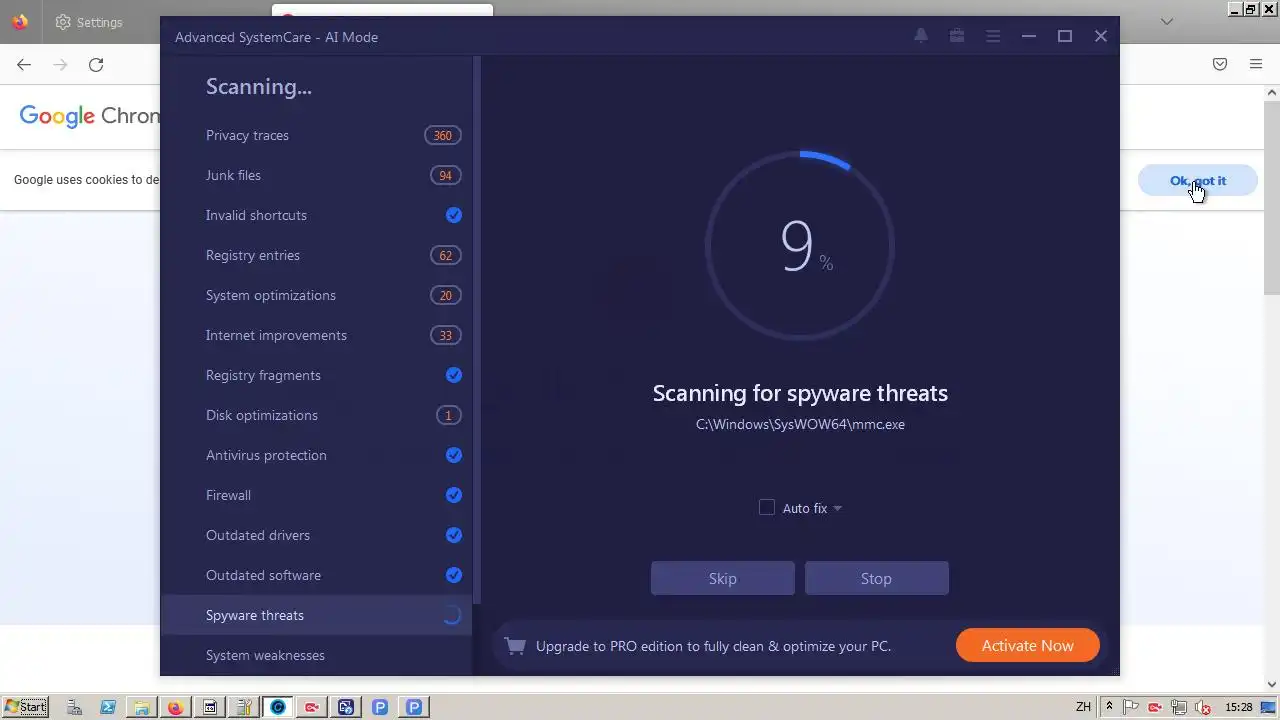This screenshot has height=720, width=1280.
Task: Open Firefox from the taskbar
Action: (x=175, y=707)
